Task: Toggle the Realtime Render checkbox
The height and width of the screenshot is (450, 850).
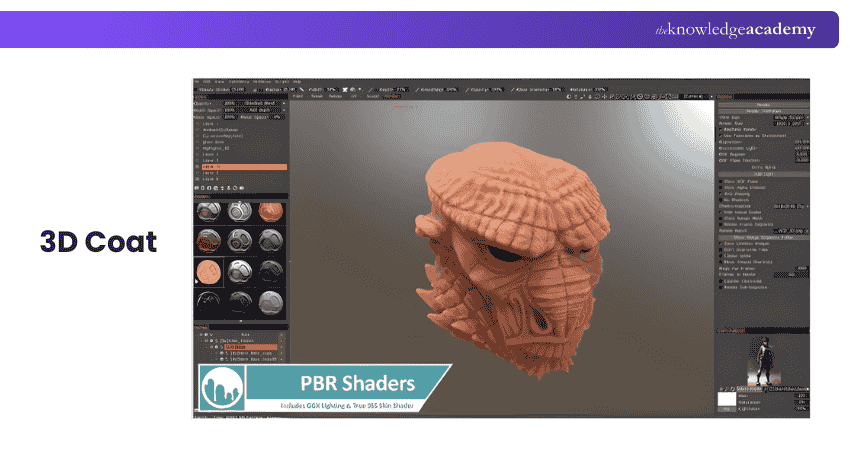Action: click(721, 130)
